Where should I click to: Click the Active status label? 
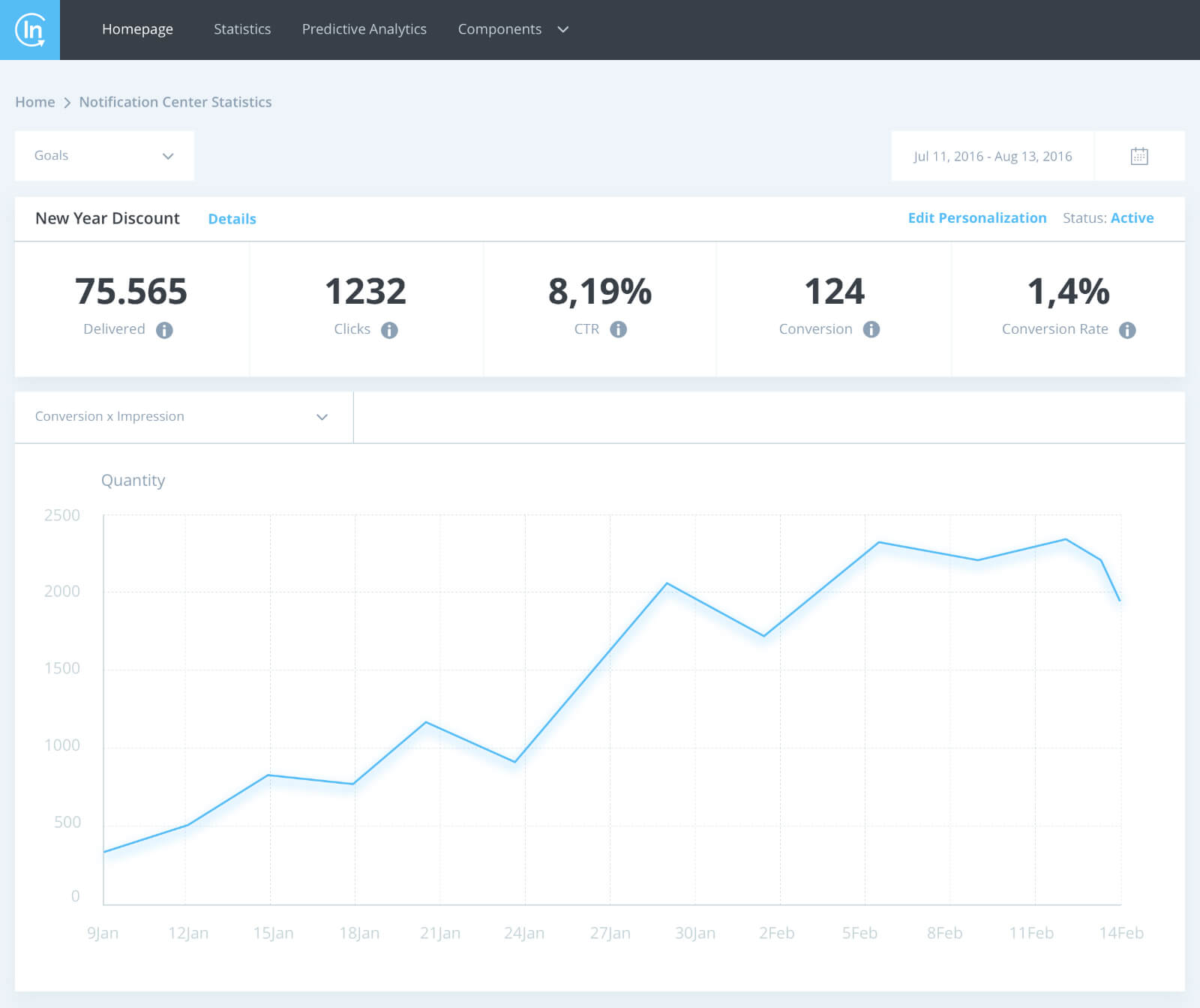pyautogui.click(x=1132, y=218)
